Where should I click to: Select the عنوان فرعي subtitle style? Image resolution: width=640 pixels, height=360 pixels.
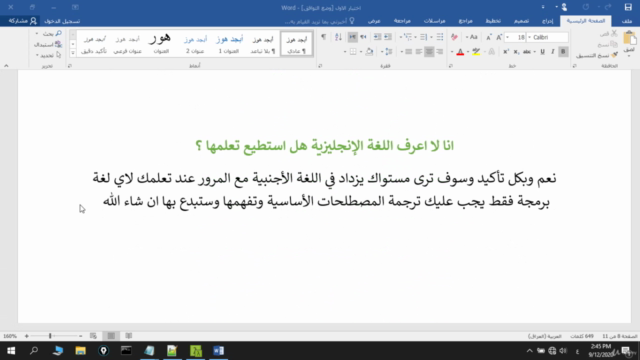pyautogui.click(x=127, y=44)
